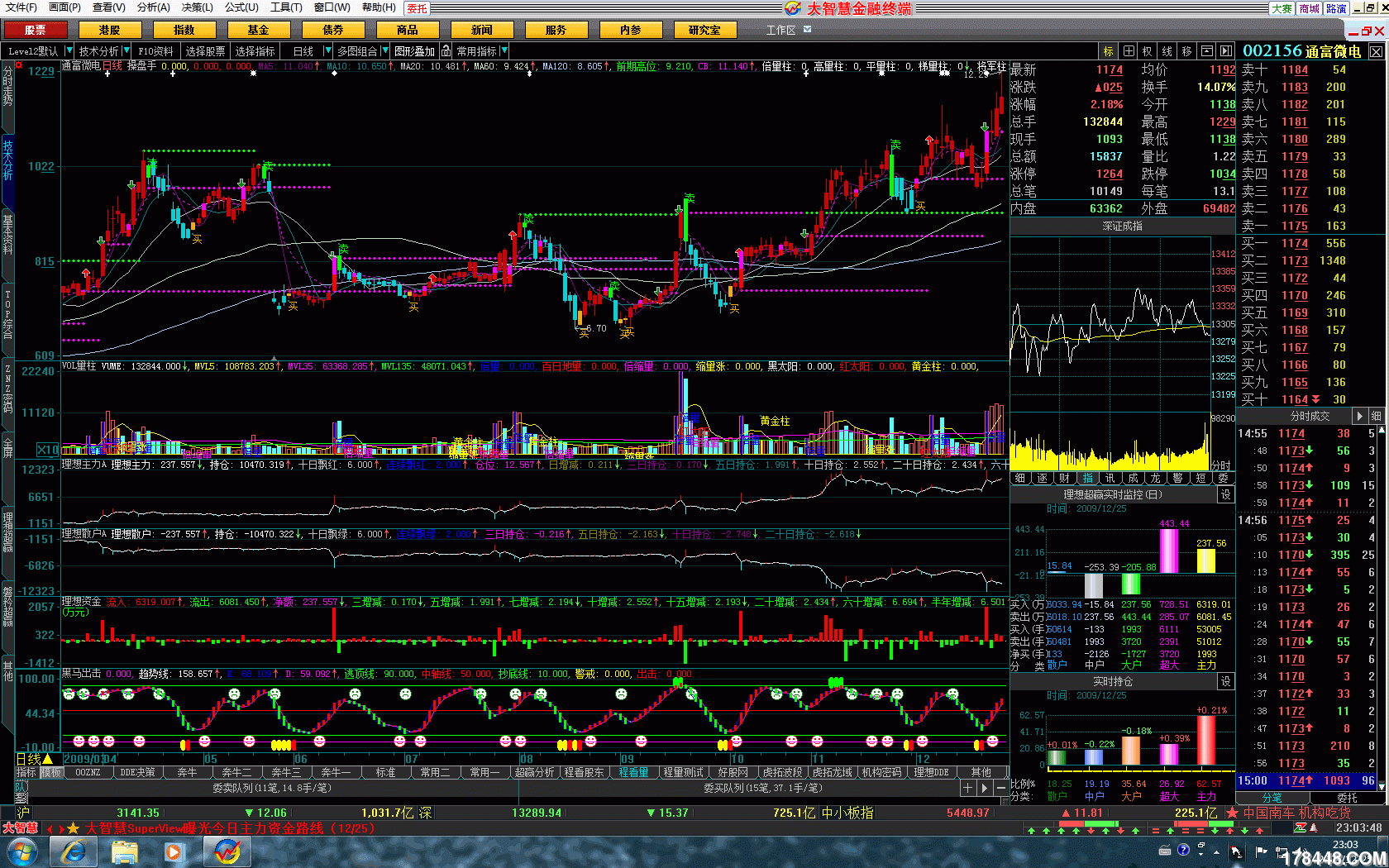The image size is (1389, 868).
Task: Click the 图形叠加 toolbar button
Action: (415, 51)
